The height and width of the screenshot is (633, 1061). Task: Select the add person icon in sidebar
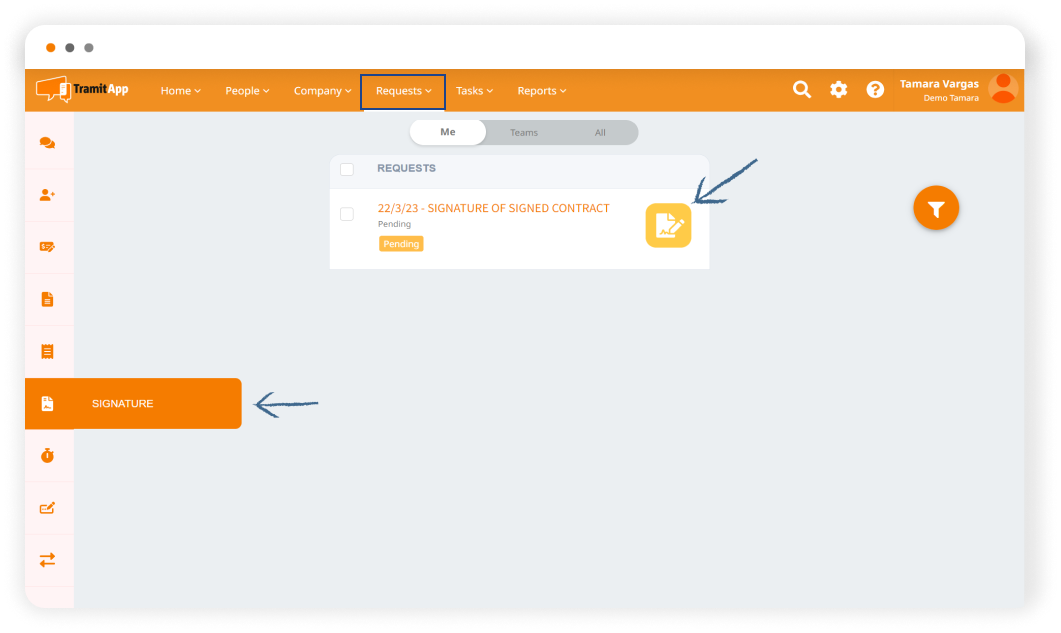click(x=47, y=195)
